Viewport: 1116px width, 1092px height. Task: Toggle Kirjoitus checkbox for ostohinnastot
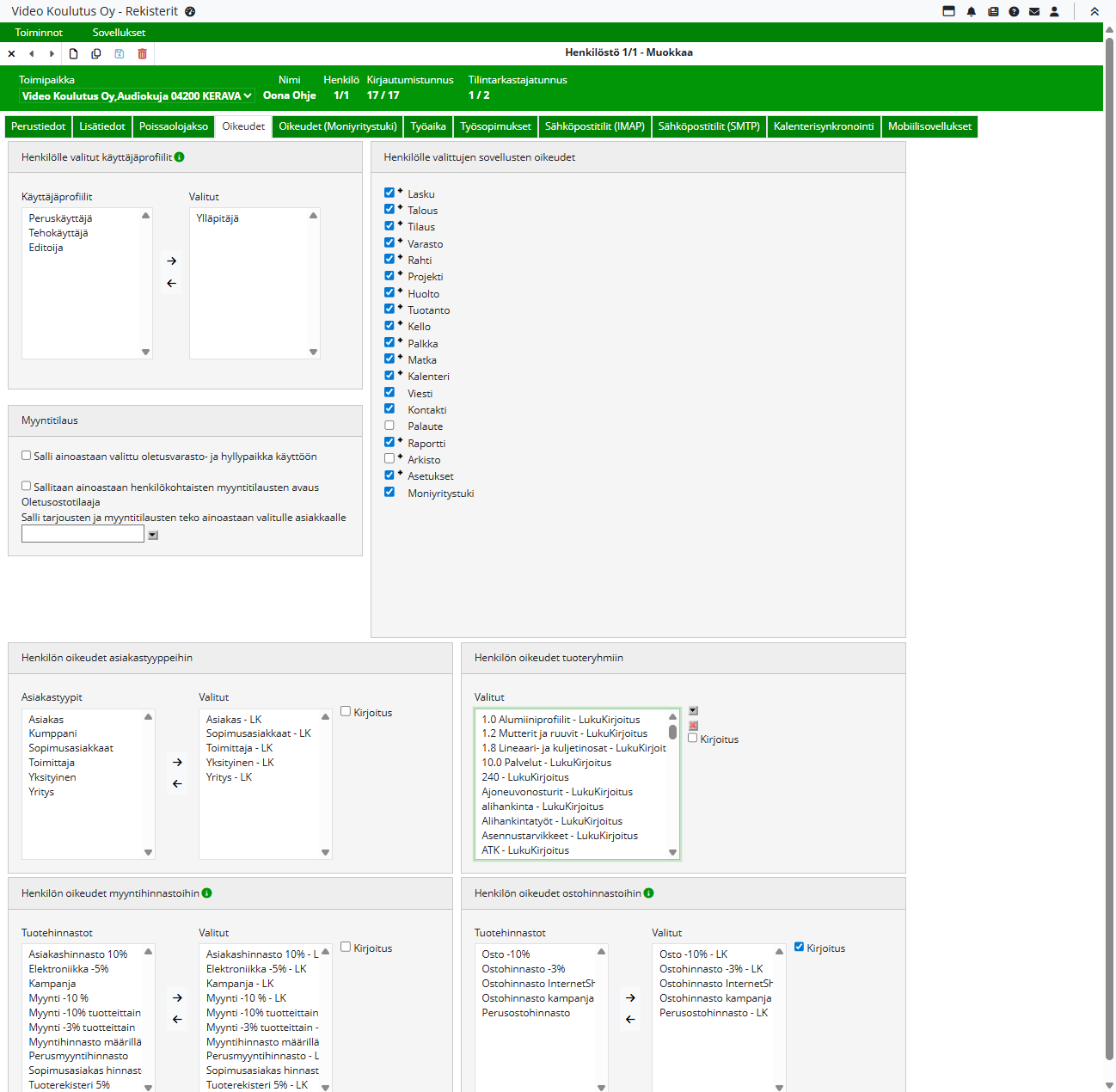pyautogui.click(x=800, y=947)
